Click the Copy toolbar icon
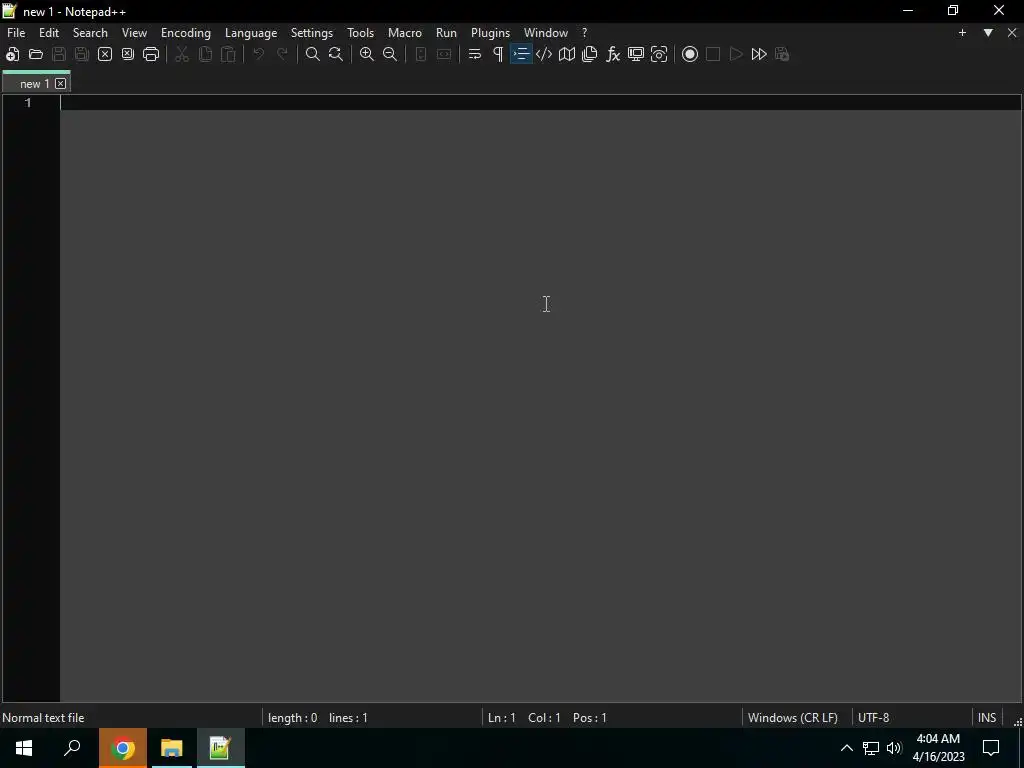Viewport: 1024px width, 768px height. point(205,54)
